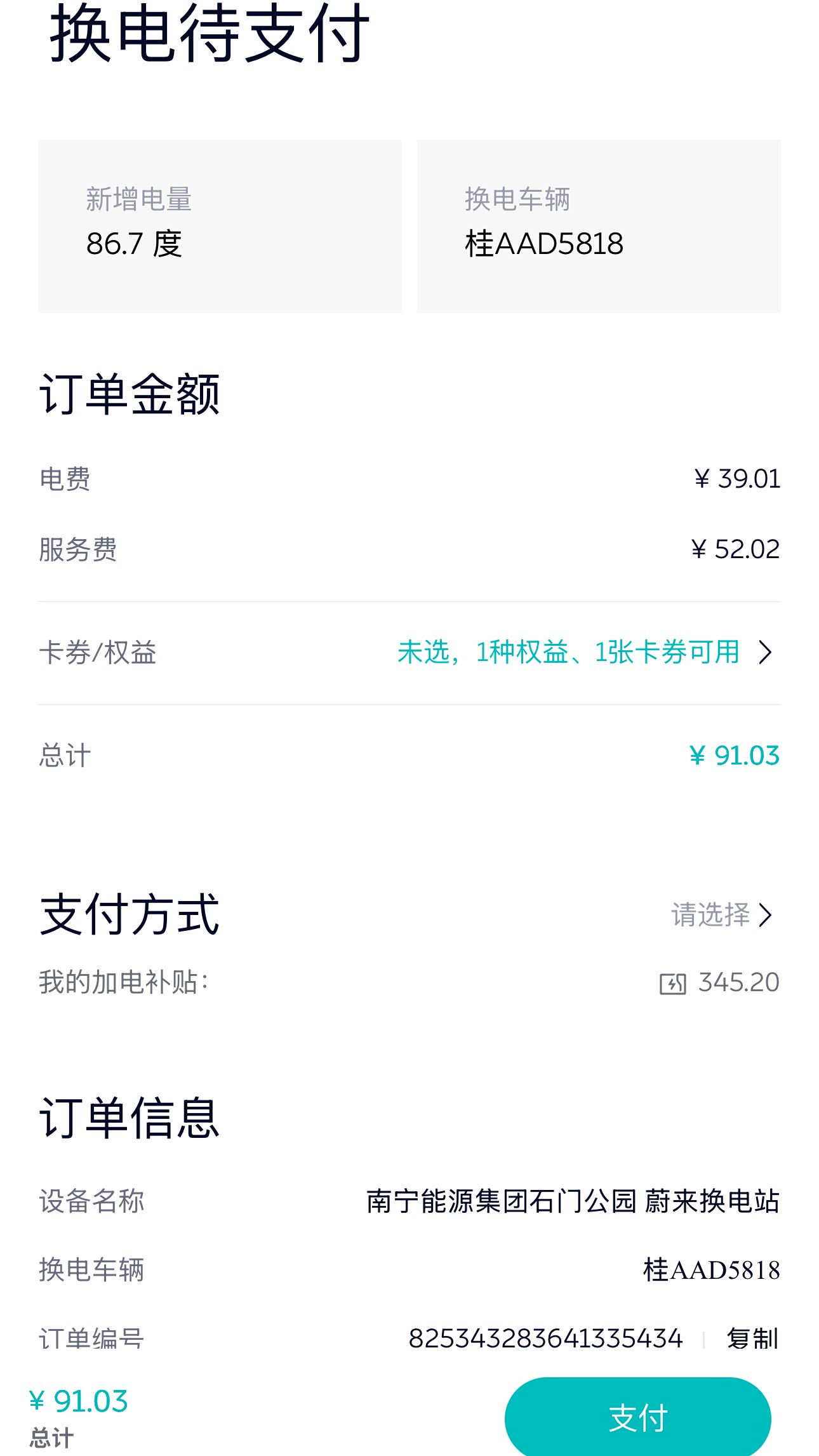Select the green 未选，1种权益、1张卡券可用 text
Viewport: 819px width, 1456px height.
[568, 652]
